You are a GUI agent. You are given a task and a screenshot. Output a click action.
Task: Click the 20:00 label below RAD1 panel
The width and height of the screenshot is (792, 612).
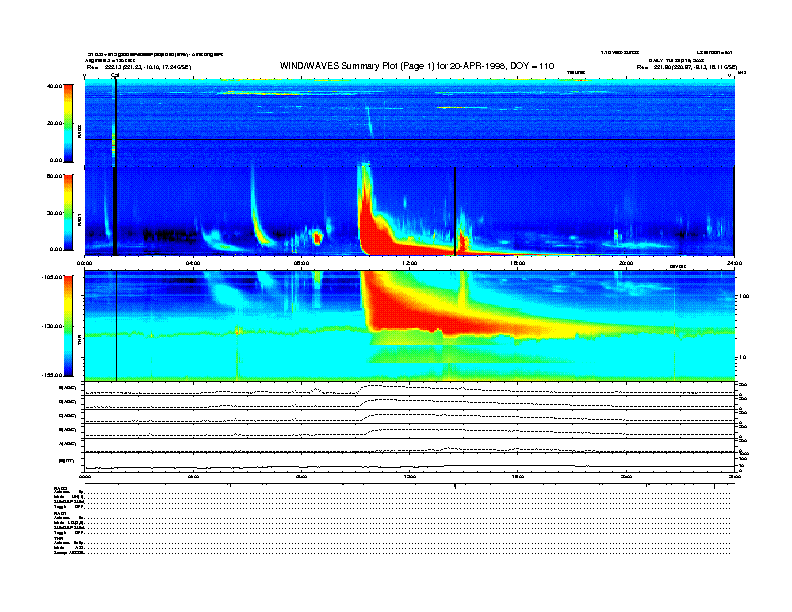click(626, 263)
